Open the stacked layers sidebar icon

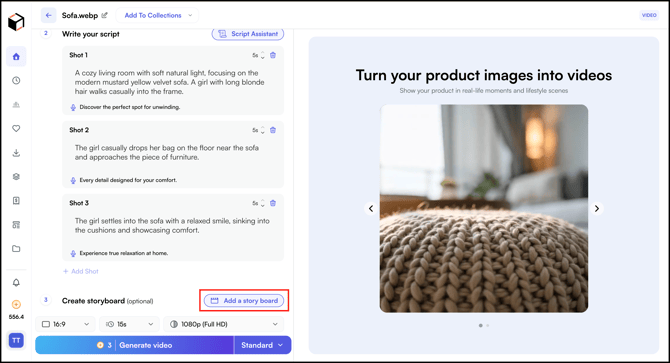(16, 176)
